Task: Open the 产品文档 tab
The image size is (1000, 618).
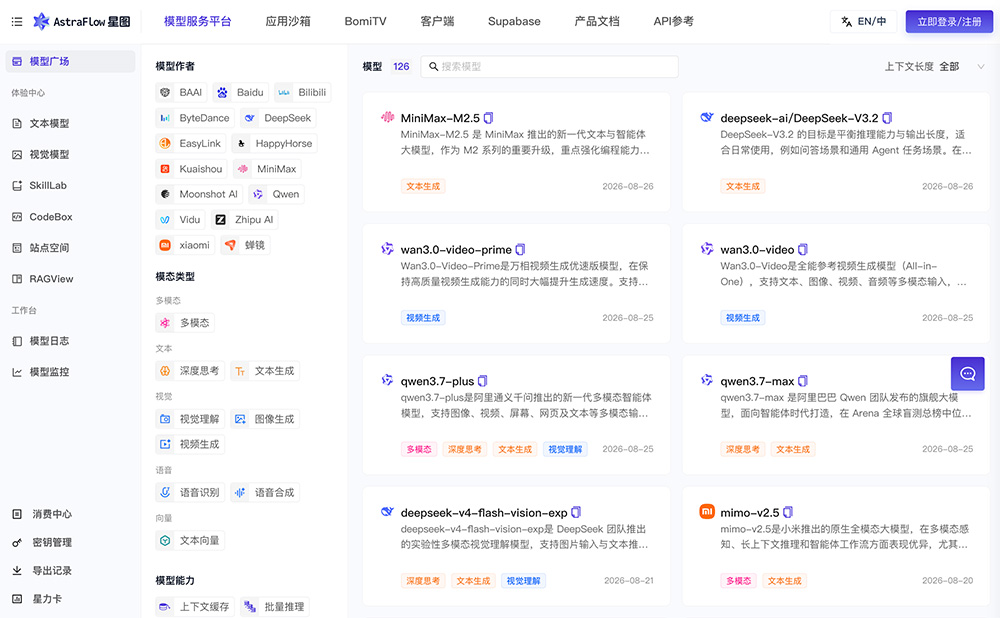Action: [x=597, y=21]
